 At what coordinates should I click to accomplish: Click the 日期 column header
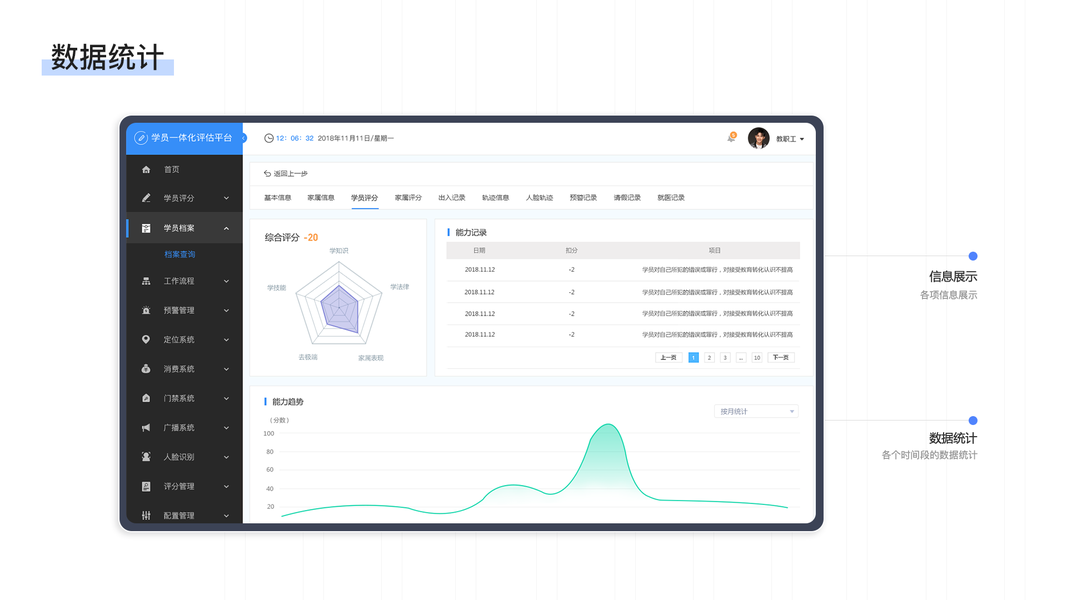479,250
